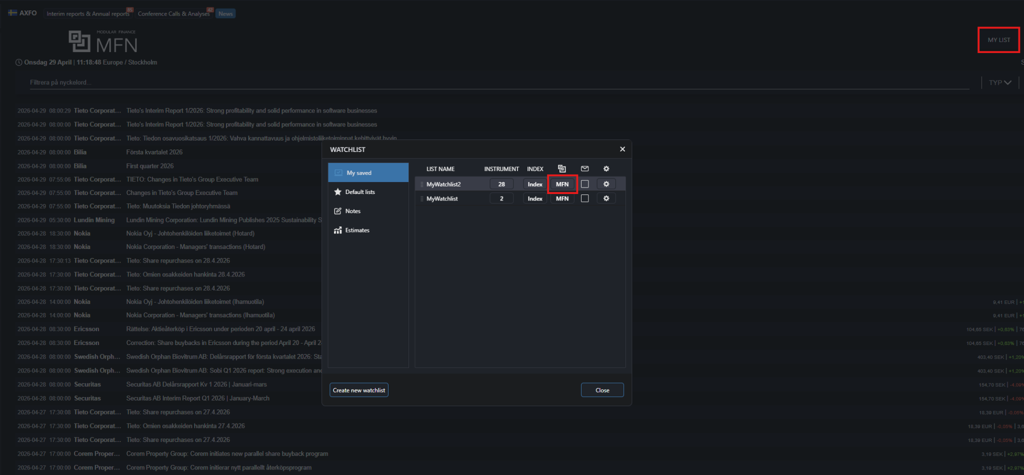This screenshot has width=1024, height=475.
Task: Click the copy icon in watchlist header
Action: tap(562, 168)
